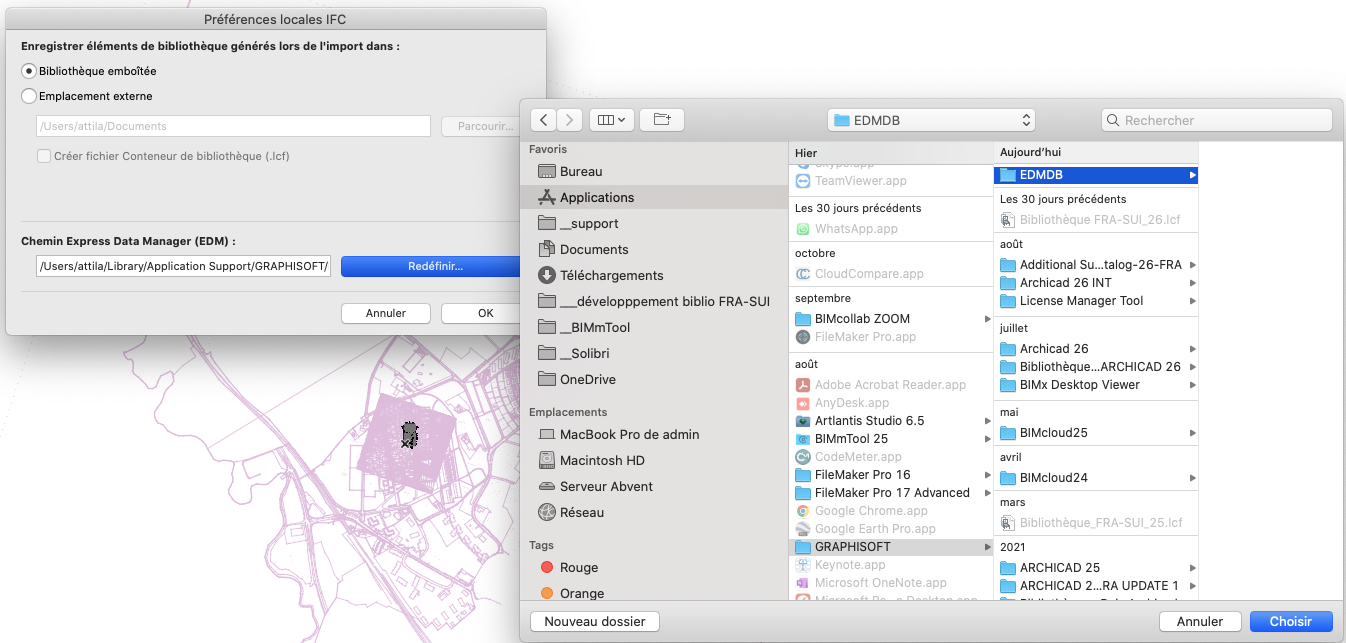Viewport: 1346px width, 643px height.
Task: Click the Google Chrome.app icon
Action: (x=803, y=511)
